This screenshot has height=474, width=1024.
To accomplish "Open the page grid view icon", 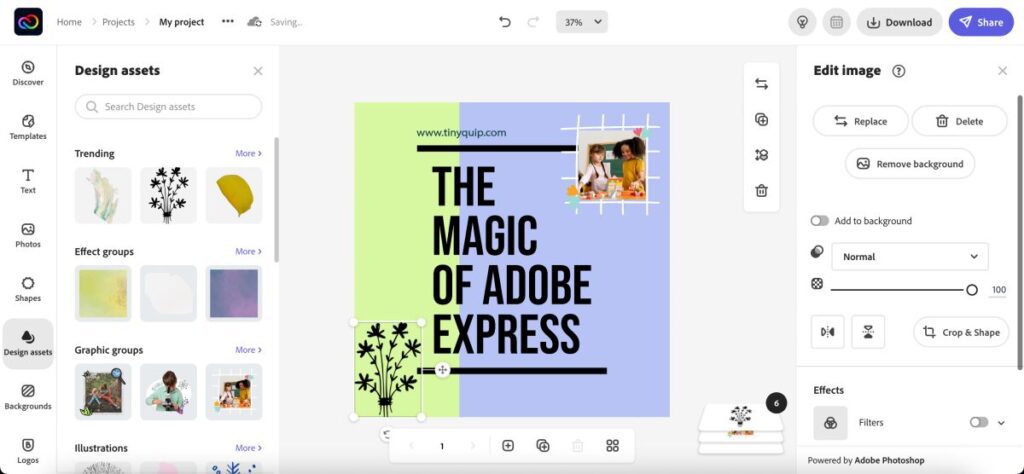I will click(x=613, y=445).
